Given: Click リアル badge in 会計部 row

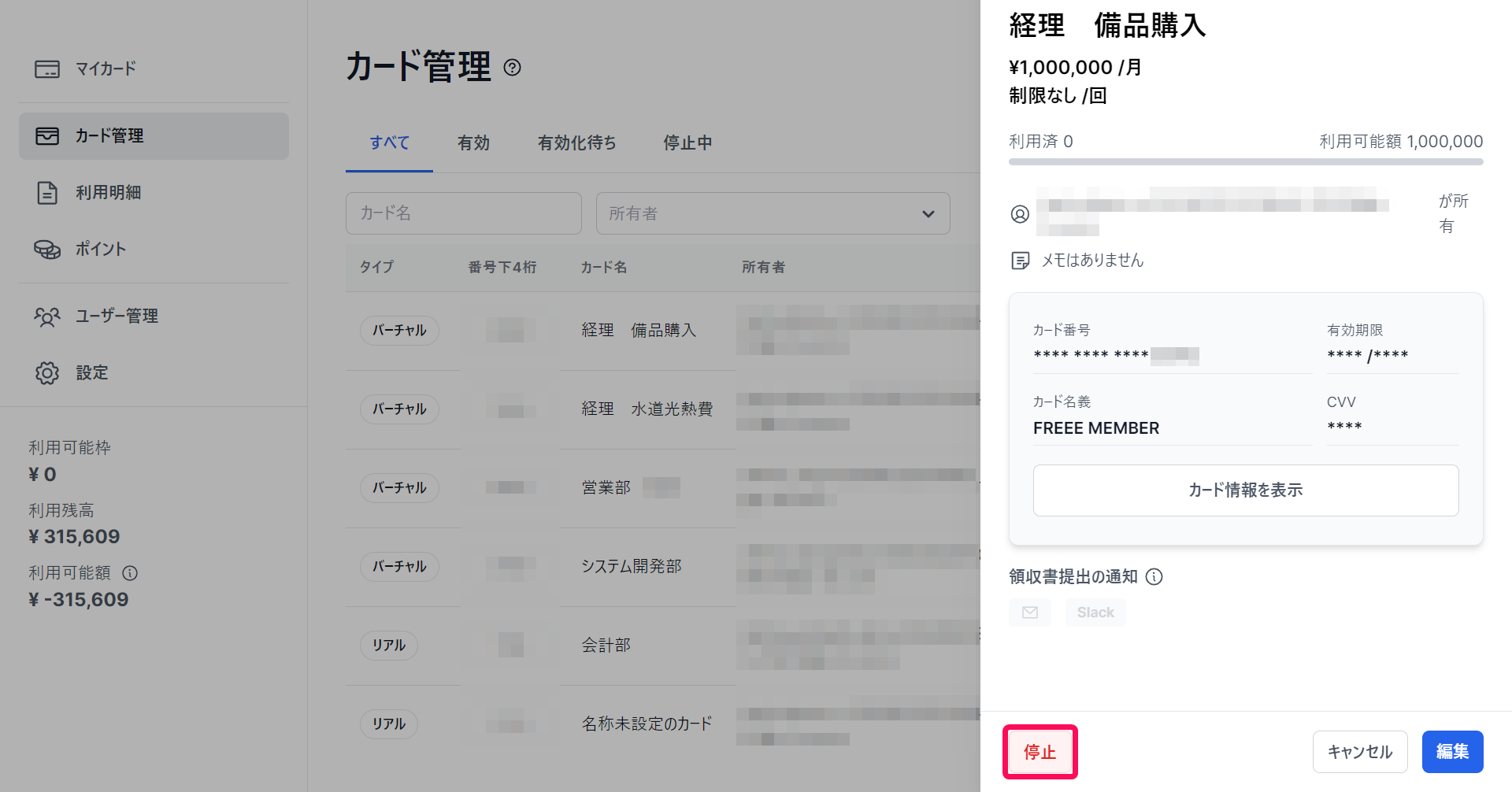Looking at the screenshot, I should coord(389,646).
